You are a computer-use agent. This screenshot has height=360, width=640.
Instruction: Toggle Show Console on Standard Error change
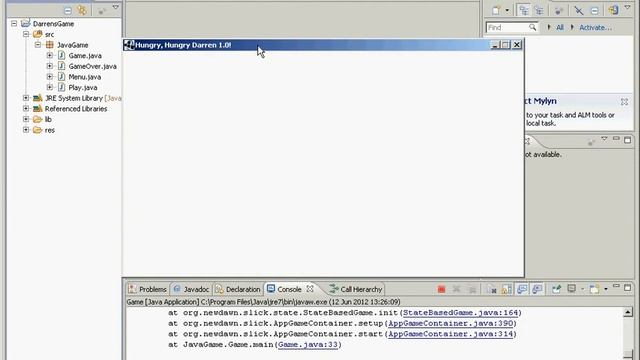[x=537, y=289]
